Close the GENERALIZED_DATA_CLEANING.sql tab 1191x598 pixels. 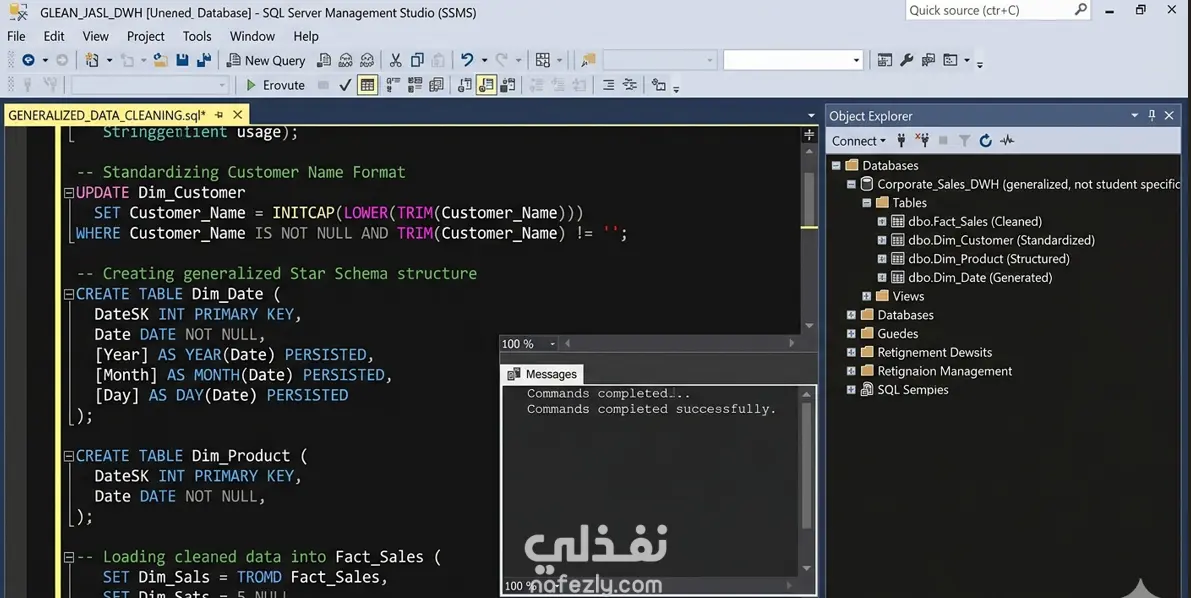(237, 115)
